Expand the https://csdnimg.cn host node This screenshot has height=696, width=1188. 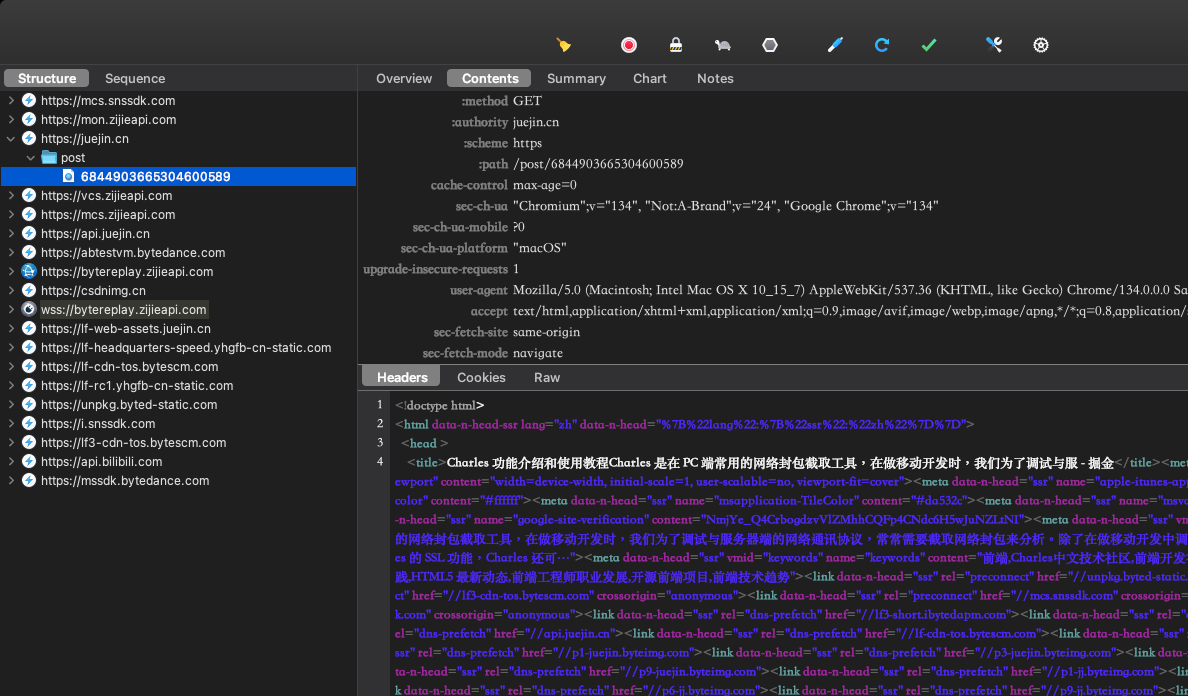(11, 290)
